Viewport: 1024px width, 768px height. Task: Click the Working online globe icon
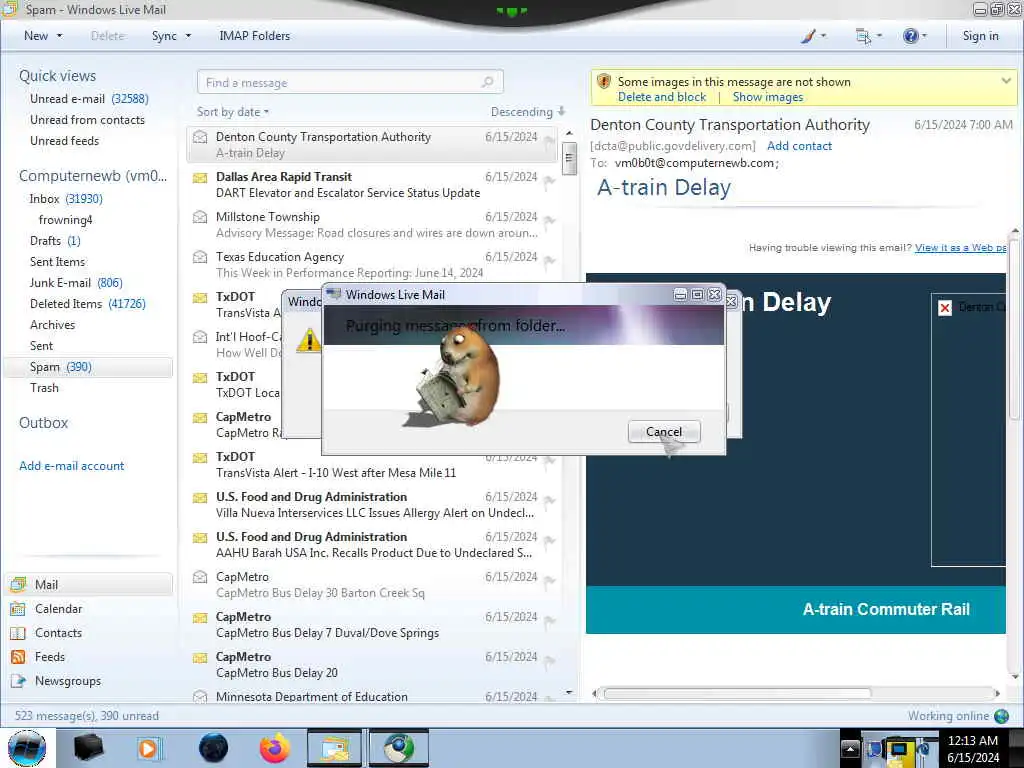point(1000,716)
